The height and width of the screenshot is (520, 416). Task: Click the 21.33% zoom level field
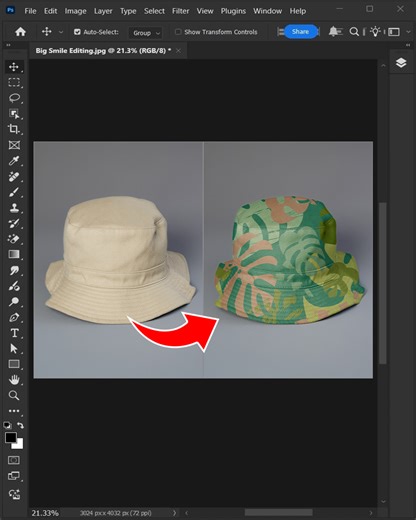45,513
